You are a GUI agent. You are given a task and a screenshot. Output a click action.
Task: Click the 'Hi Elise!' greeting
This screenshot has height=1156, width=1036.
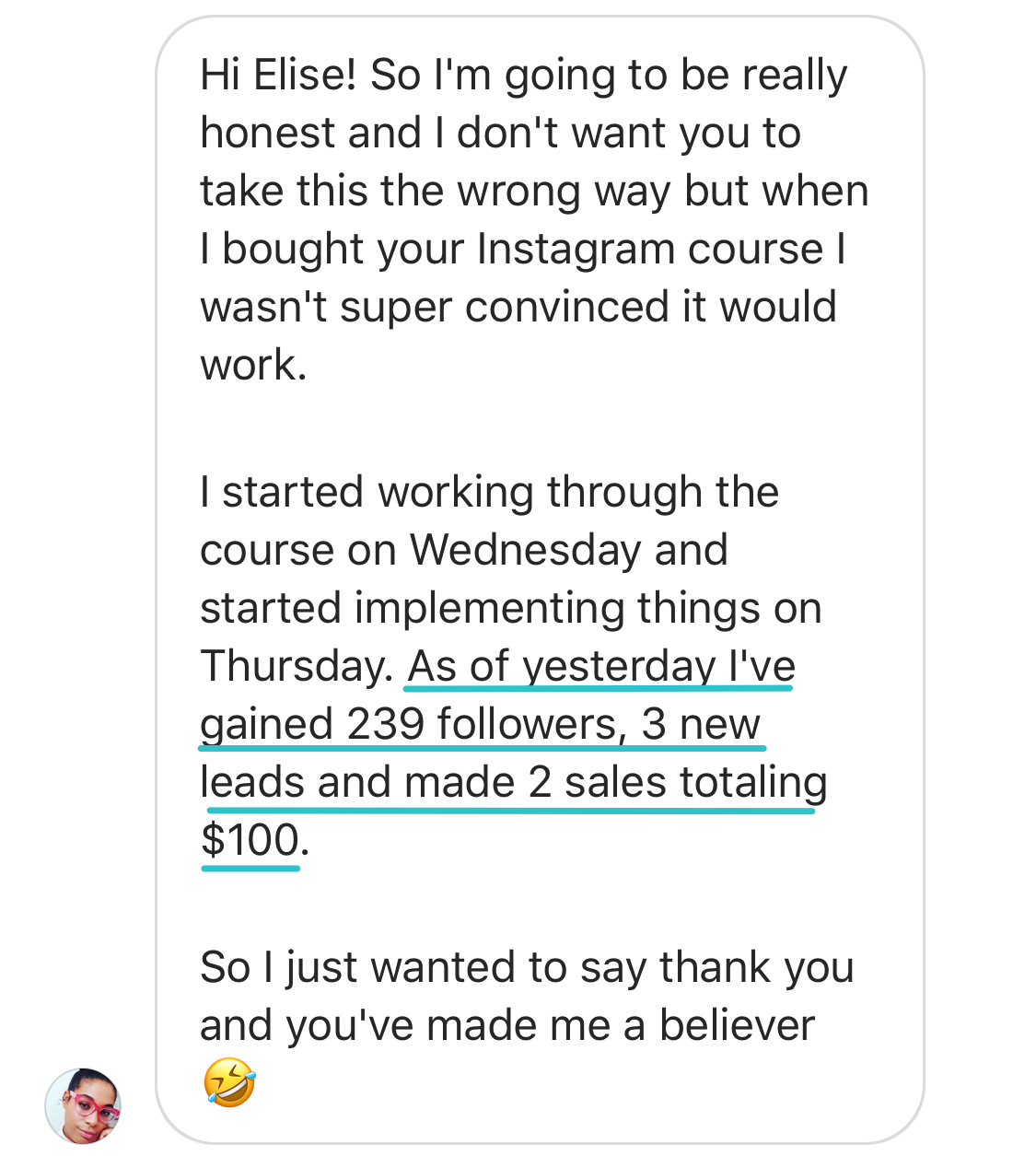278,76
